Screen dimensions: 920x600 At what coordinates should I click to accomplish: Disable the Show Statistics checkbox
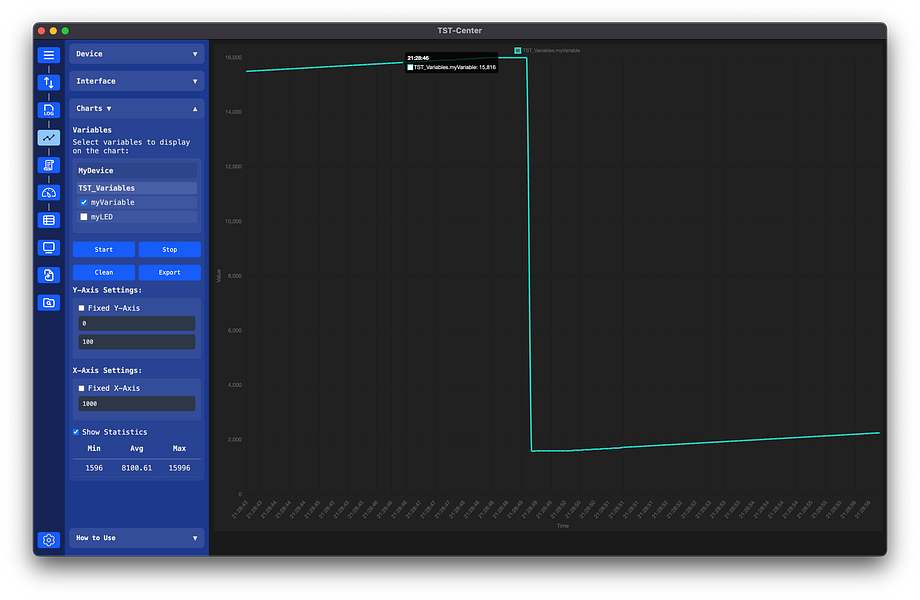tap(76, 432)
